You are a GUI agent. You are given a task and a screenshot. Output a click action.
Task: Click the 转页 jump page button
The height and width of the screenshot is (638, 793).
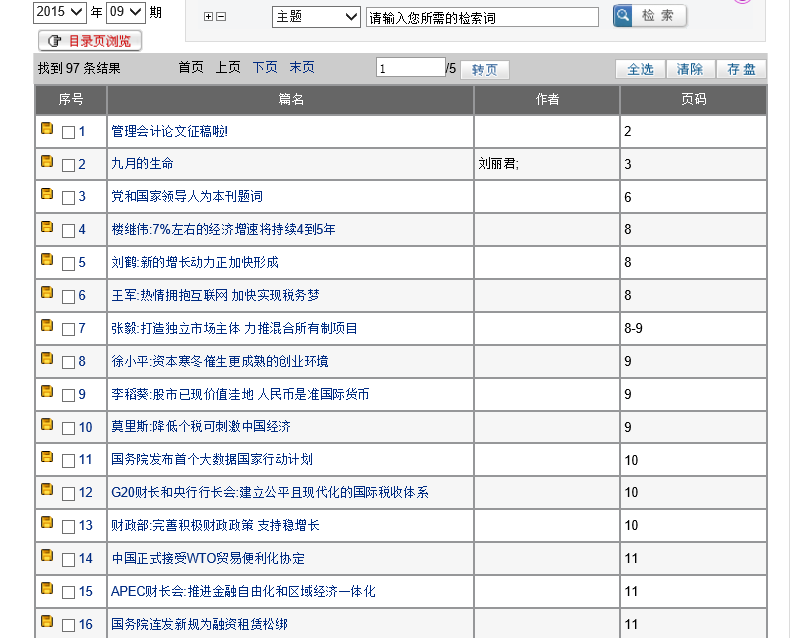click(484, 70)
